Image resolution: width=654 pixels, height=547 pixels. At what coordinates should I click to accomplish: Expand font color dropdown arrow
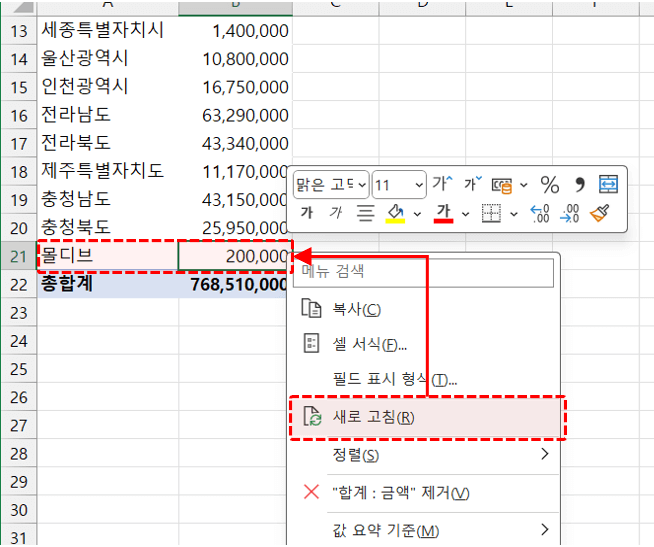tap(465, 214)
